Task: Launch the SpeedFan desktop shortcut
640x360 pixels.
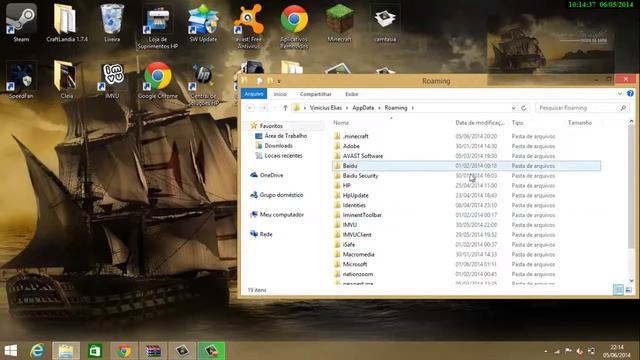Action: [x=21, y=80]
